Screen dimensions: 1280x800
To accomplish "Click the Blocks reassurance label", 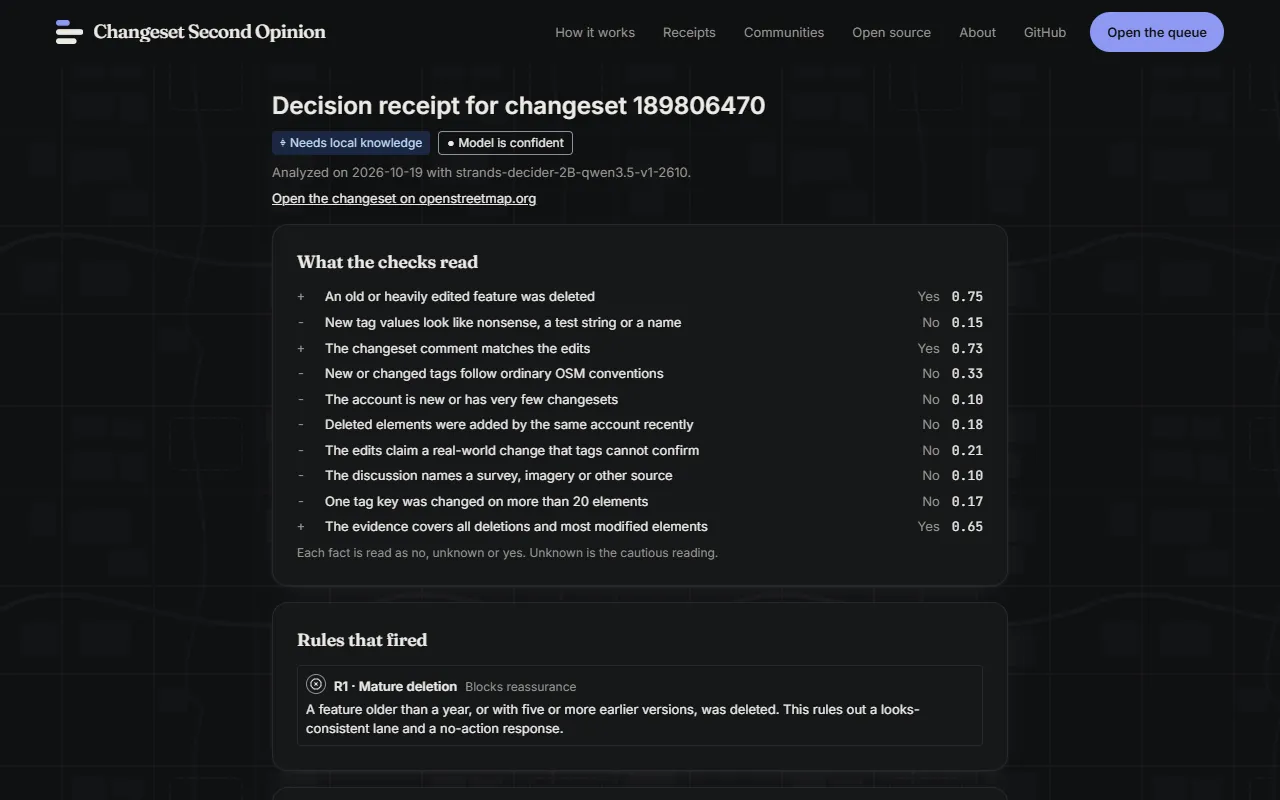I will [521, 687].
